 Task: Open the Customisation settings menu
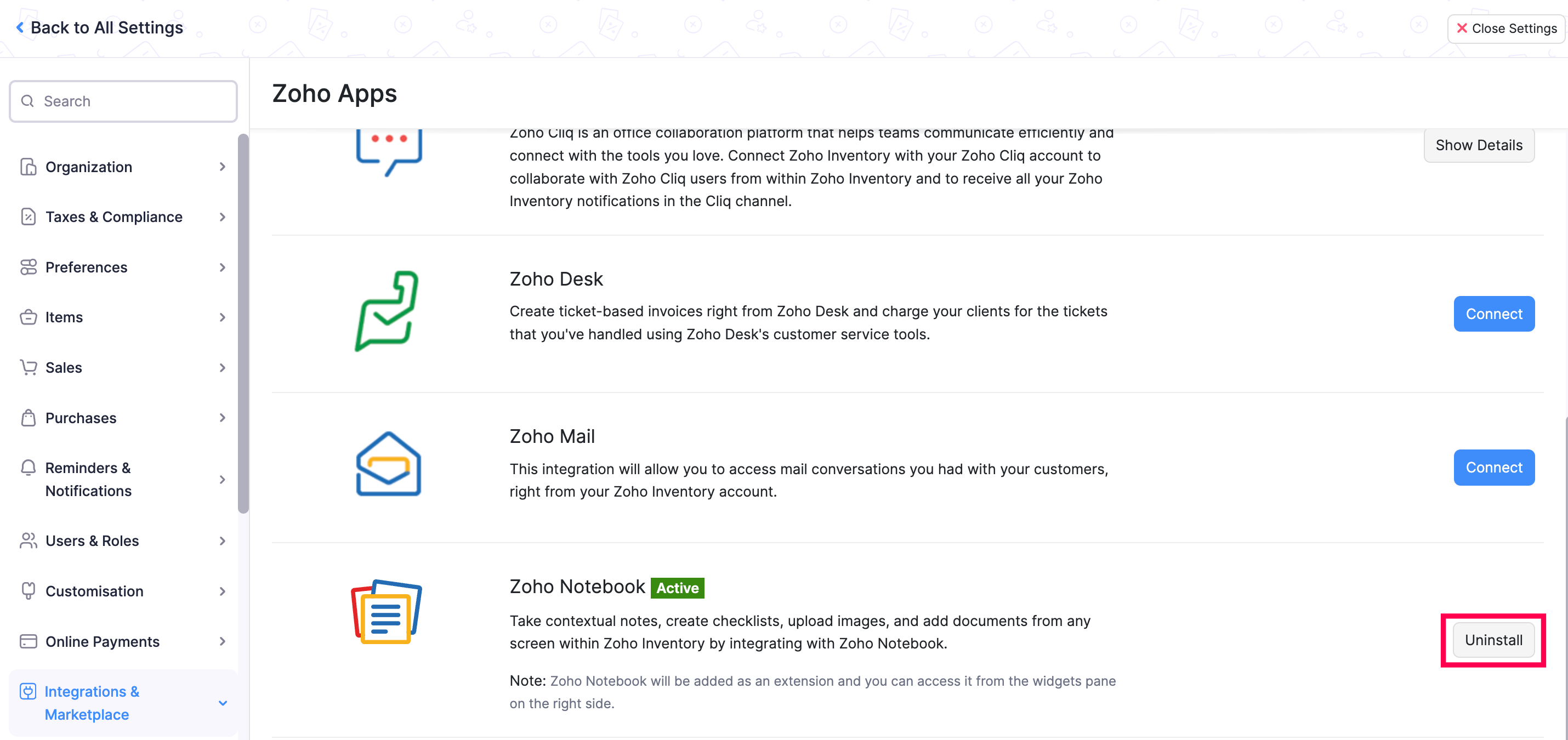pyautogui.click(x=94, y=591)
